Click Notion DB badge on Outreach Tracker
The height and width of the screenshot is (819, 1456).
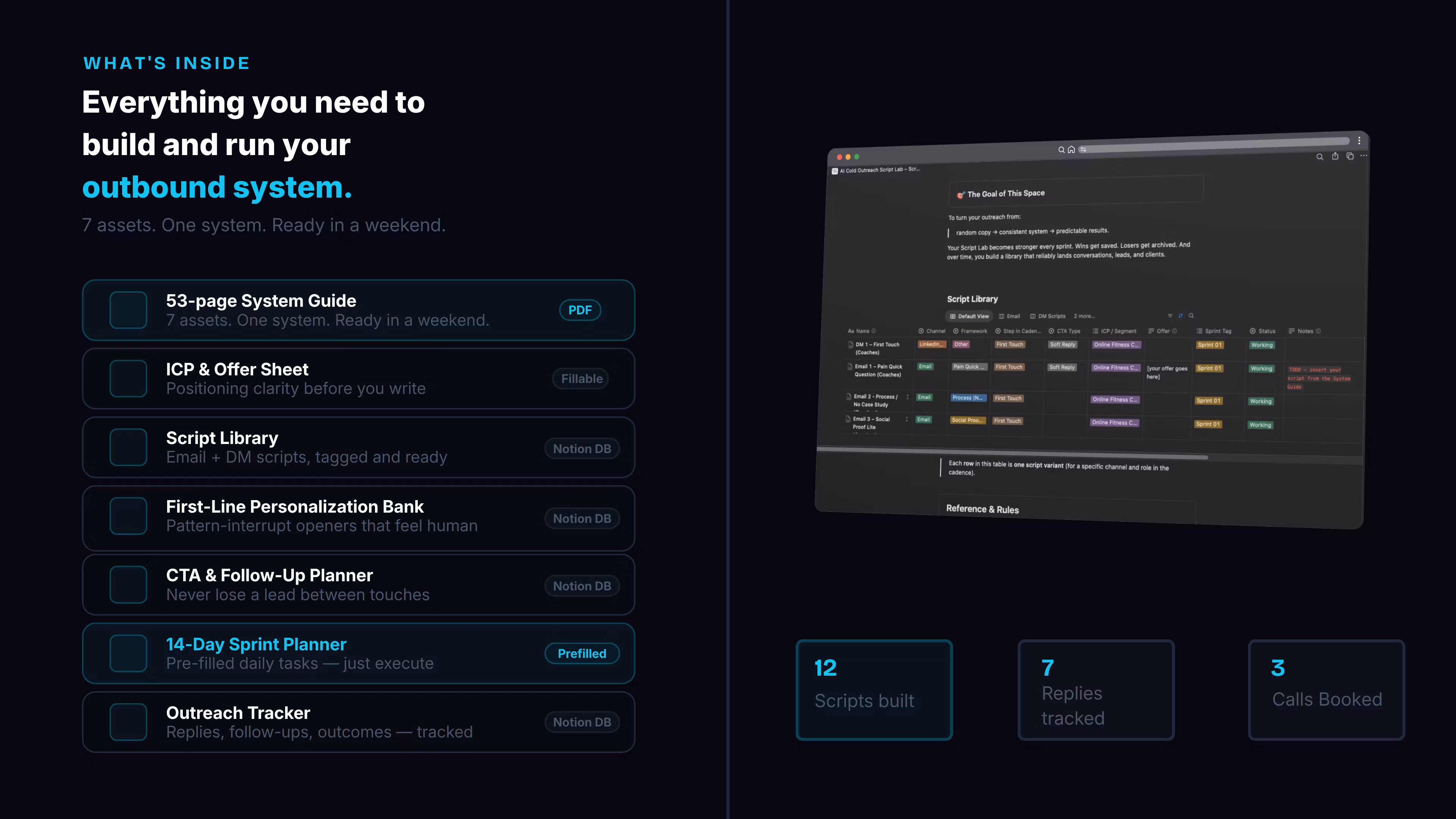[582, 722]
